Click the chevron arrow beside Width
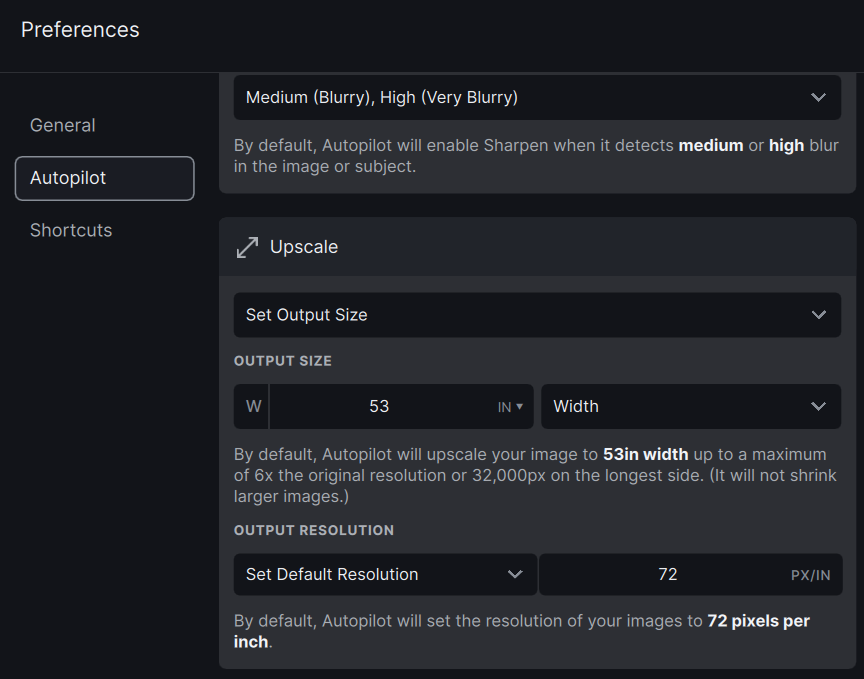 (818, 406)
